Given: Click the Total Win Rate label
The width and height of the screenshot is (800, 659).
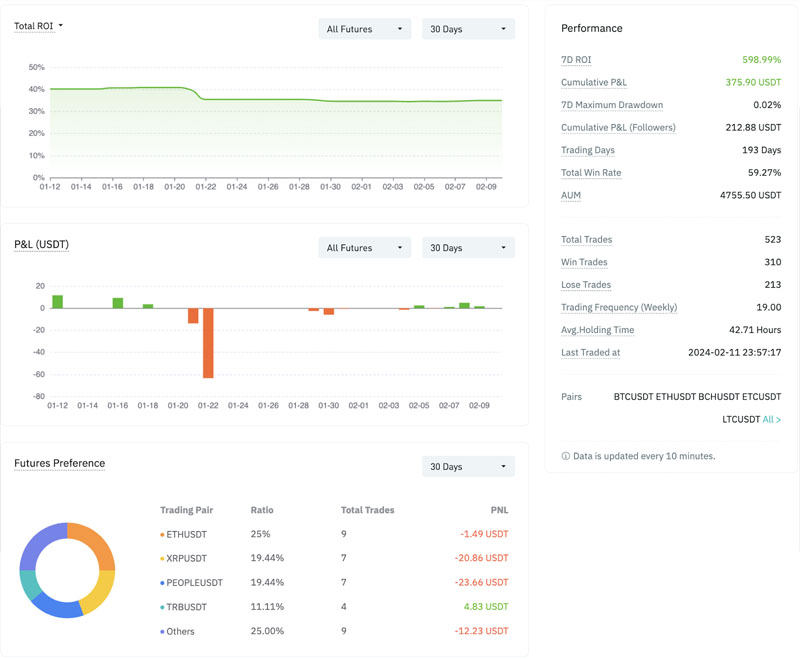Looking at the screenshot, I should coord(591,172).
